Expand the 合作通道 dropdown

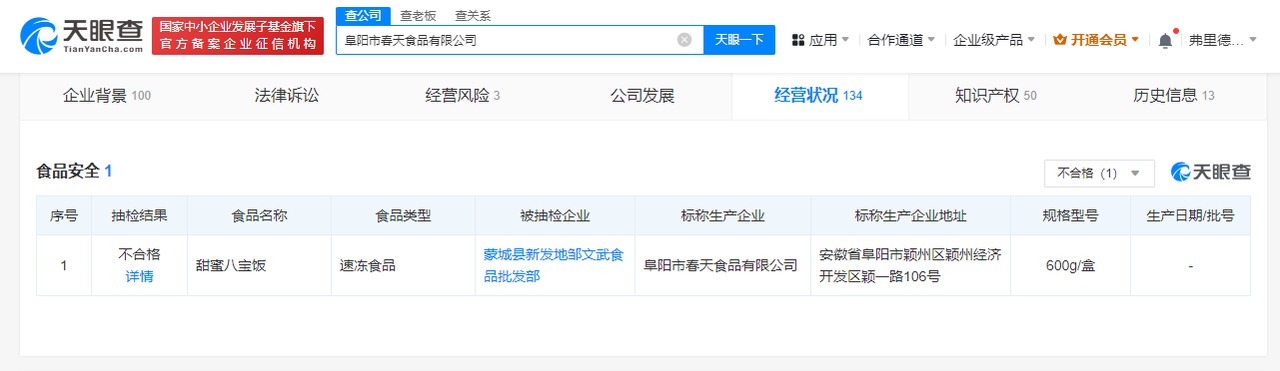tap(901, 40)
